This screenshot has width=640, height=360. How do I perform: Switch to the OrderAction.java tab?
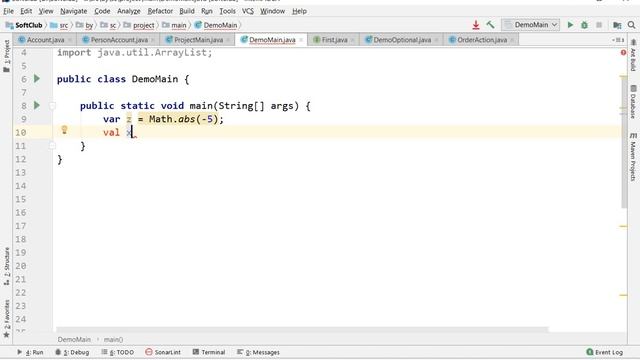click(x=482, y=40)
